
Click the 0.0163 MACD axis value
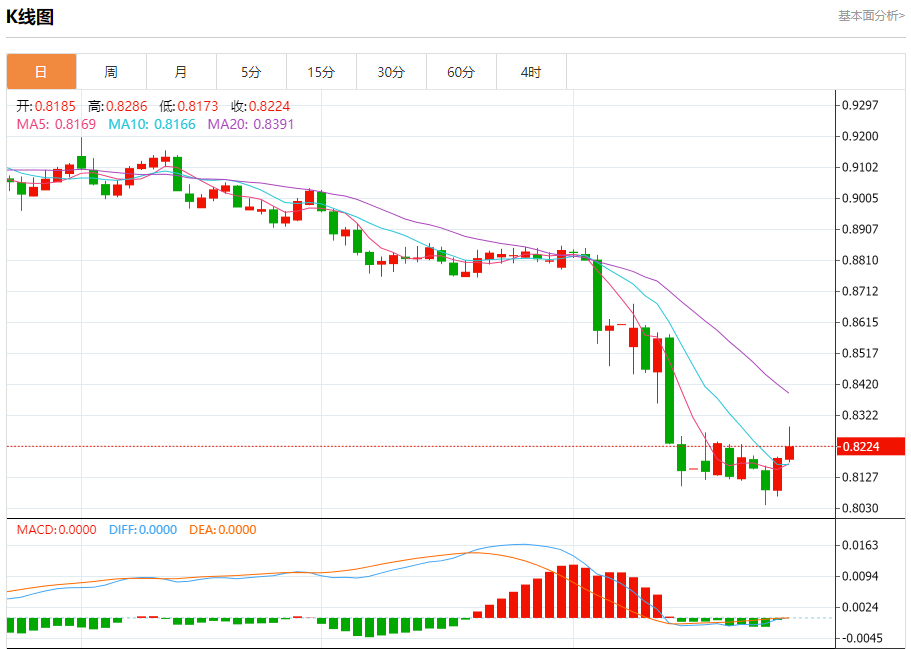(860, 545)
